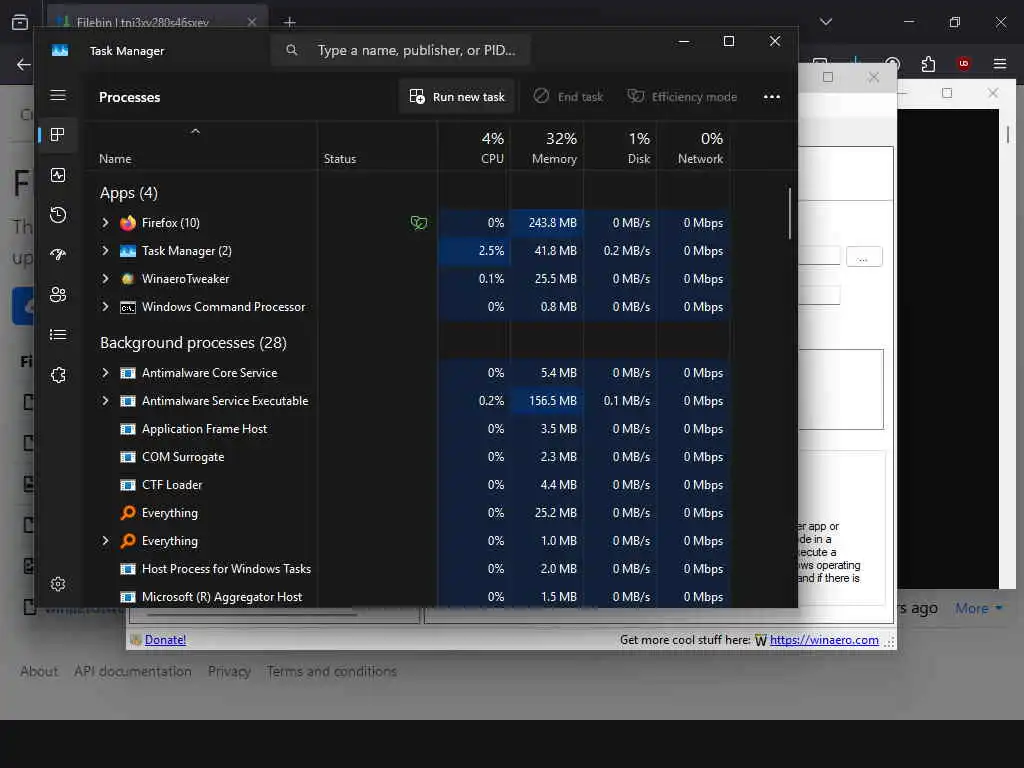Open the Services sidebar icon
This screenshot has height=768, width=1024.
point(58,375)
